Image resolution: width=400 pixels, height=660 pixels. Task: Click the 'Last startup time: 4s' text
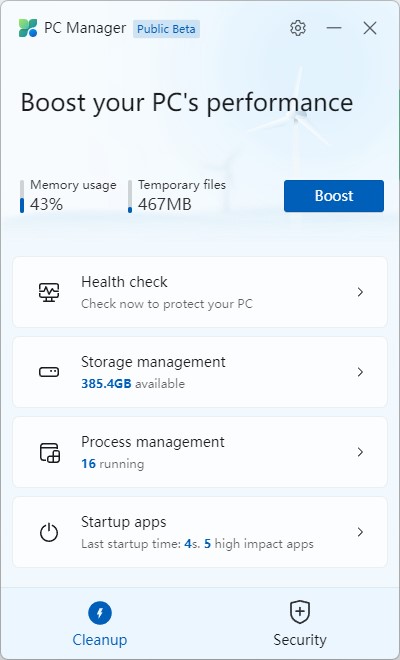141,543
